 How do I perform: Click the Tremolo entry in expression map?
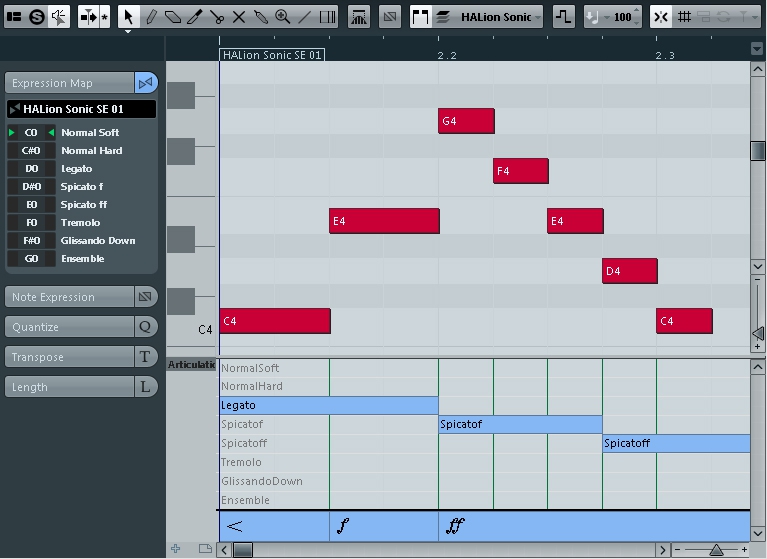coord(80,223)
